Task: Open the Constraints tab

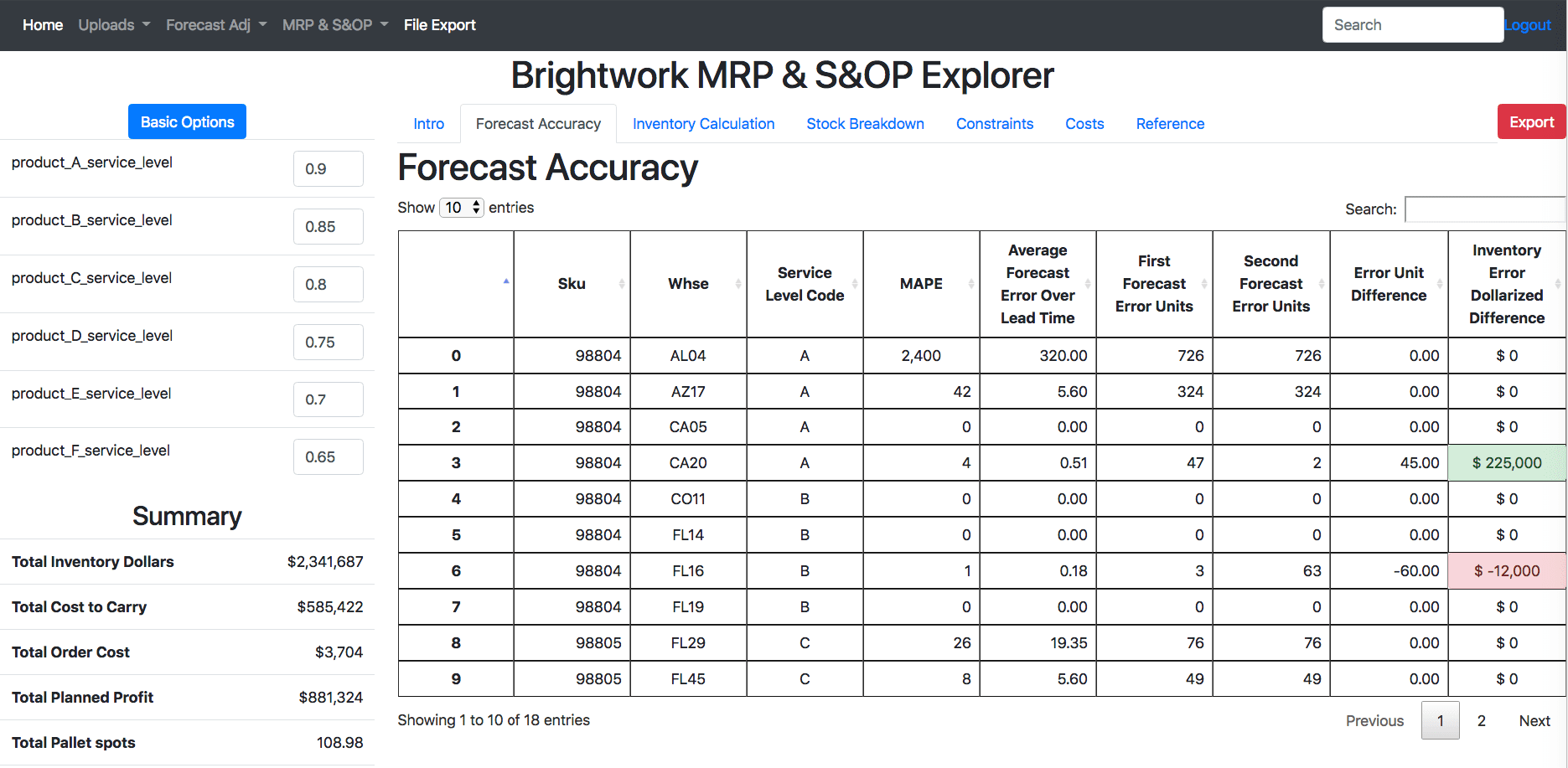Action: coord(995,124)
